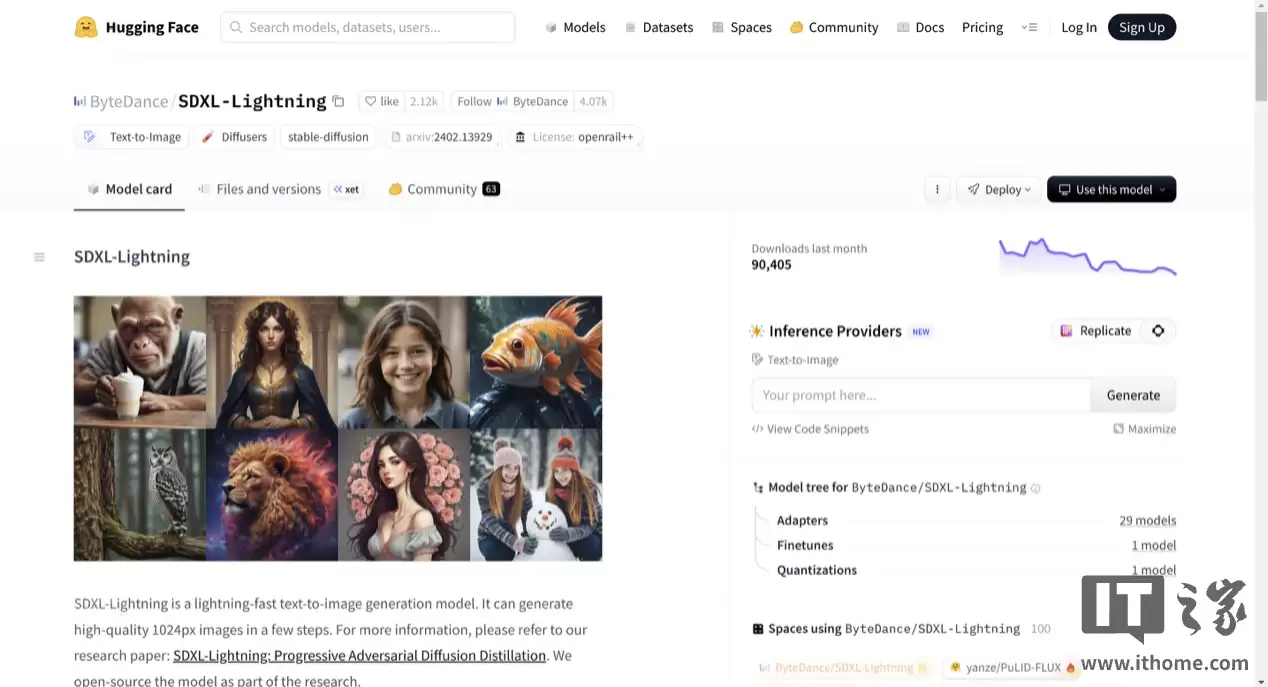This screenshot has height=687, width=1268.
Task: Open the Community tab with 63 discussions
Action: click(x=443, y=189)
